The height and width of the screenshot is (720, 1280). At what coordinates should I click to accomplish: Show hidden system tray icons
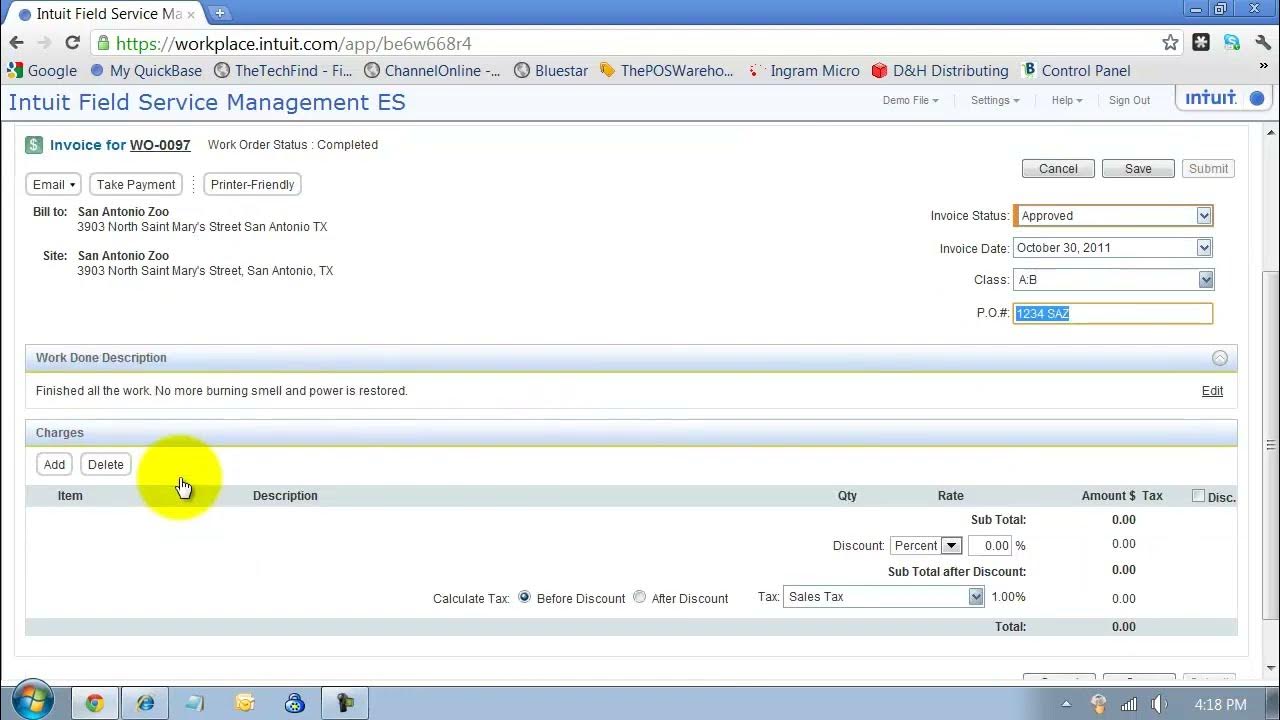(1066, 704)
